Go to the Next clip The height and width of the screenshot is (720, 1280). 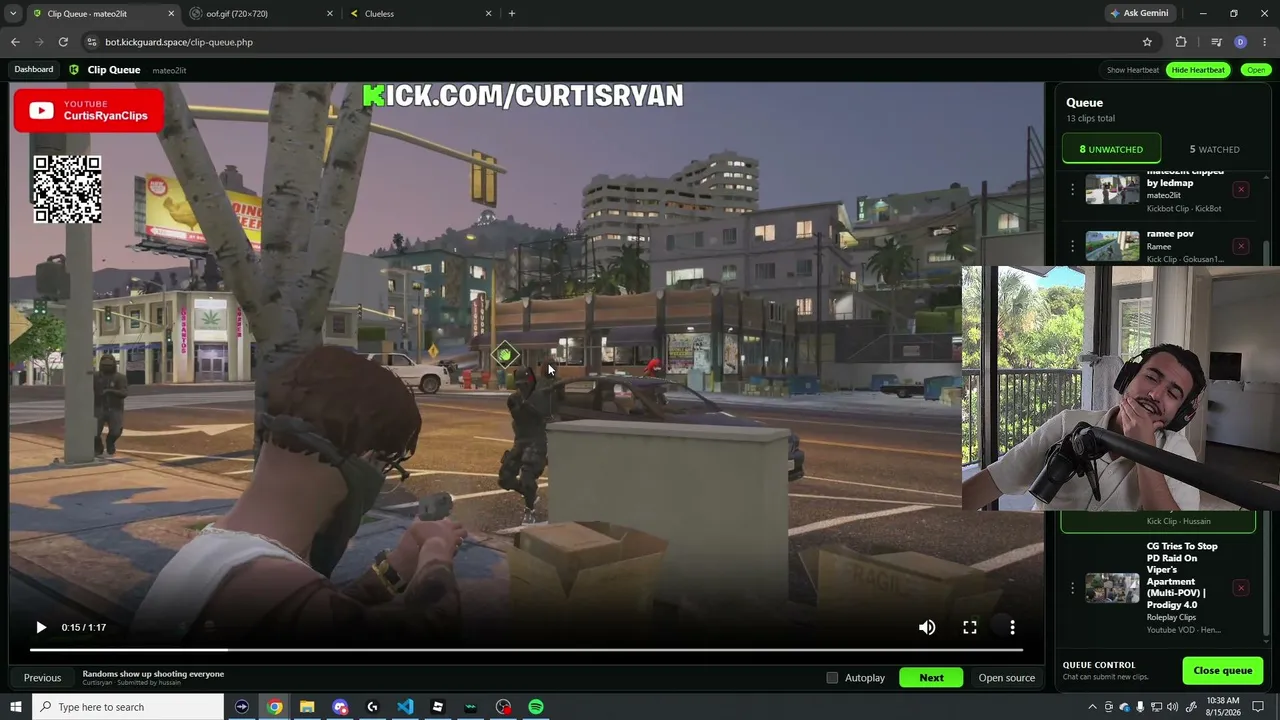[931, 678]
